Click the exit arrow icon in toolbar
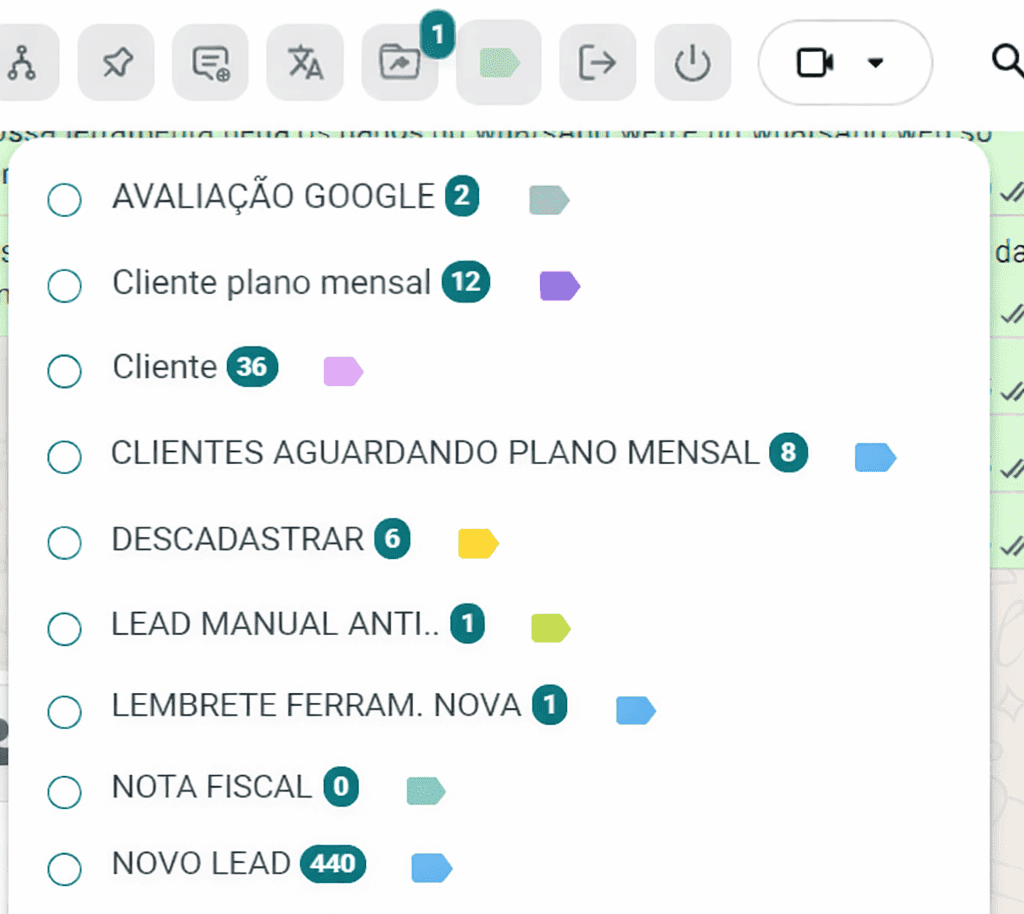The image size is (1024, 914). click(597, 63)
